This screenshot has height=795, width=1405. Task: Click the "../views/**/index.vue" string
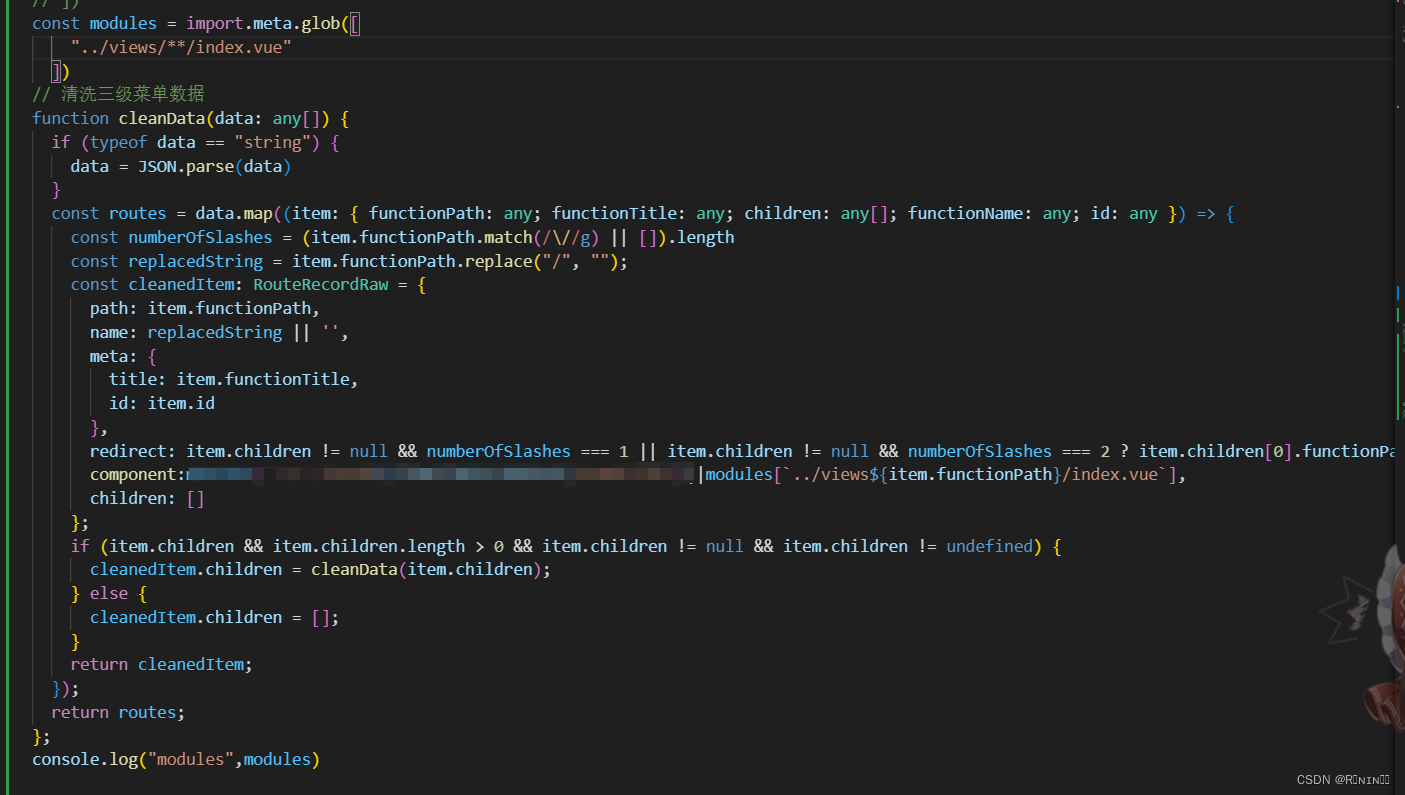[x=180, y=46]
